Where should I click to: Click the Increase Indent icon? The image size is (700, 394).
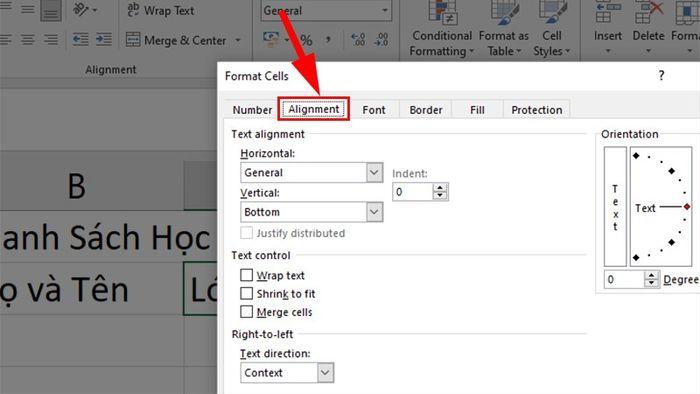pos(104,40)
